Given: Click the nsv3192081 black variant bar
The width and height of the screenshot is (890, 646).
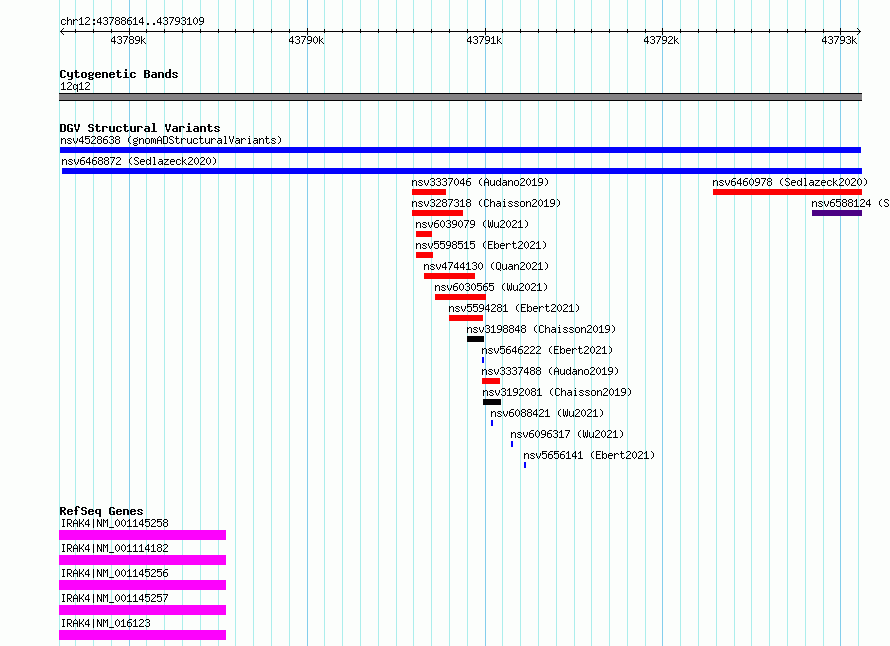Looking at the screenshot, I should tap(492, 402).
